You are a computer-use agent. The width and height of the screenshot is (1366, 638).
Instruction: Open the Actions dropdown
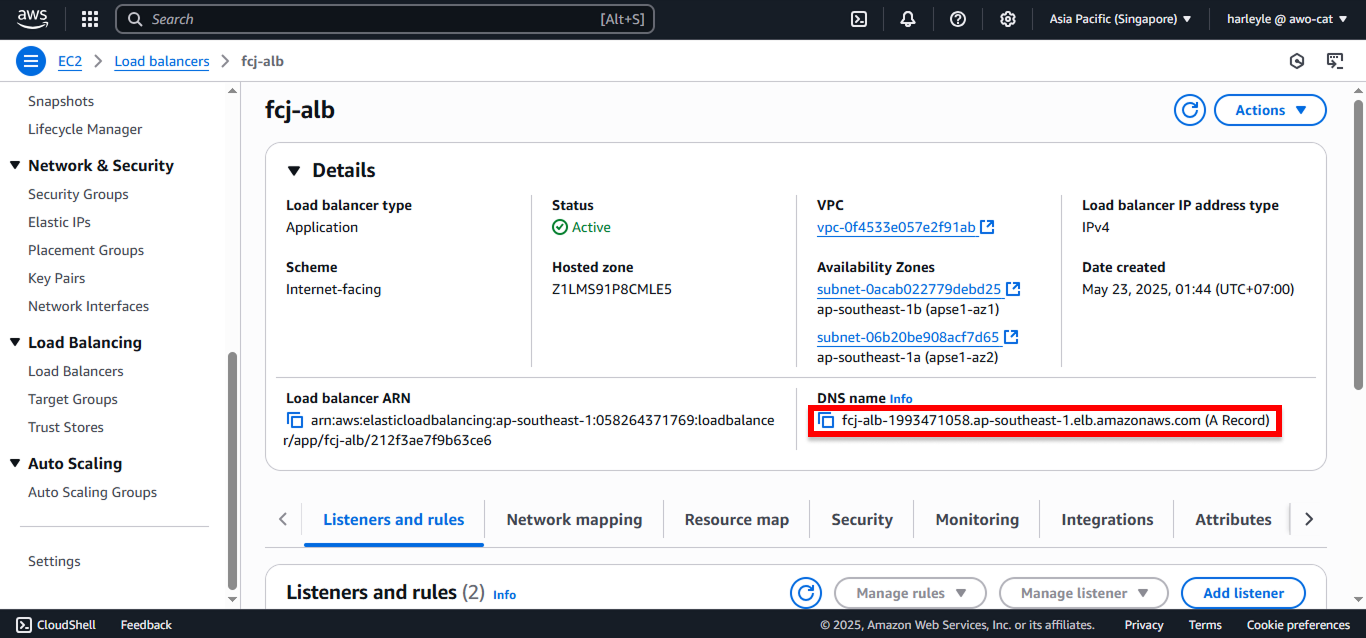[1270, 110]
